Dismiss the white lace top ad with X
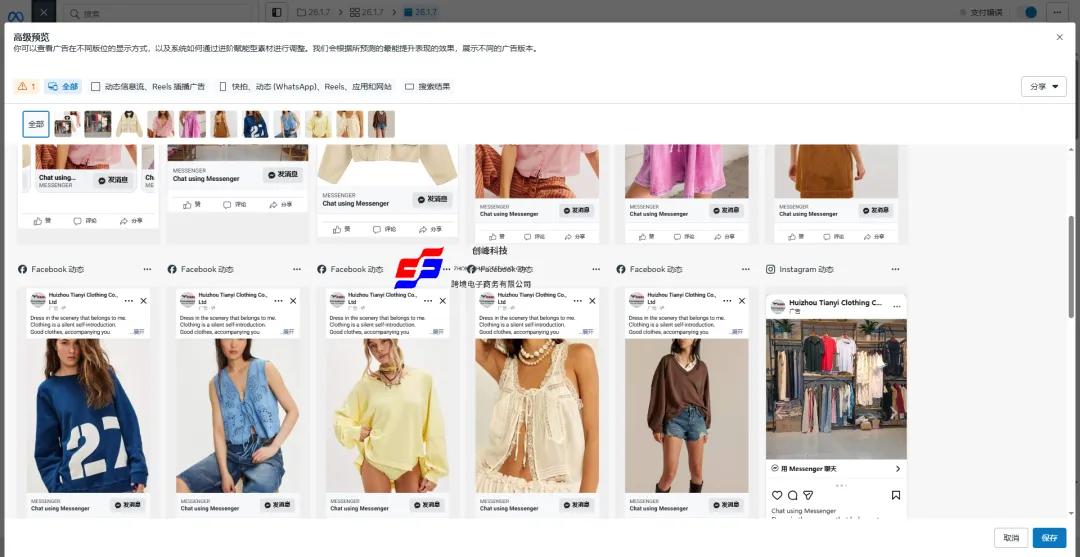This screenshot has width=1080, height=557. coord(592,301)
